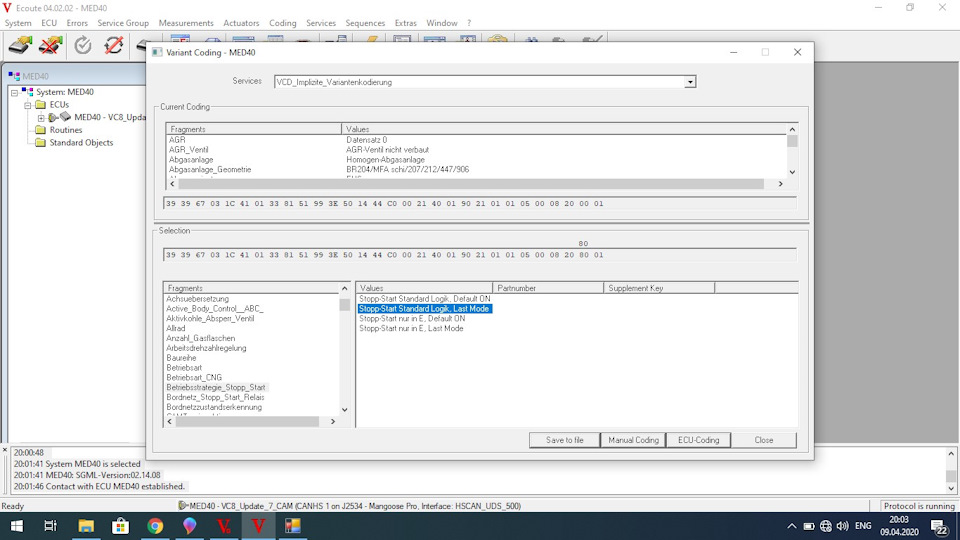Image resolution: width=960 pixels, height=540 pixels.
Task: Click the crossed-out refresh toolbar icon
Action: click(113, 45)
